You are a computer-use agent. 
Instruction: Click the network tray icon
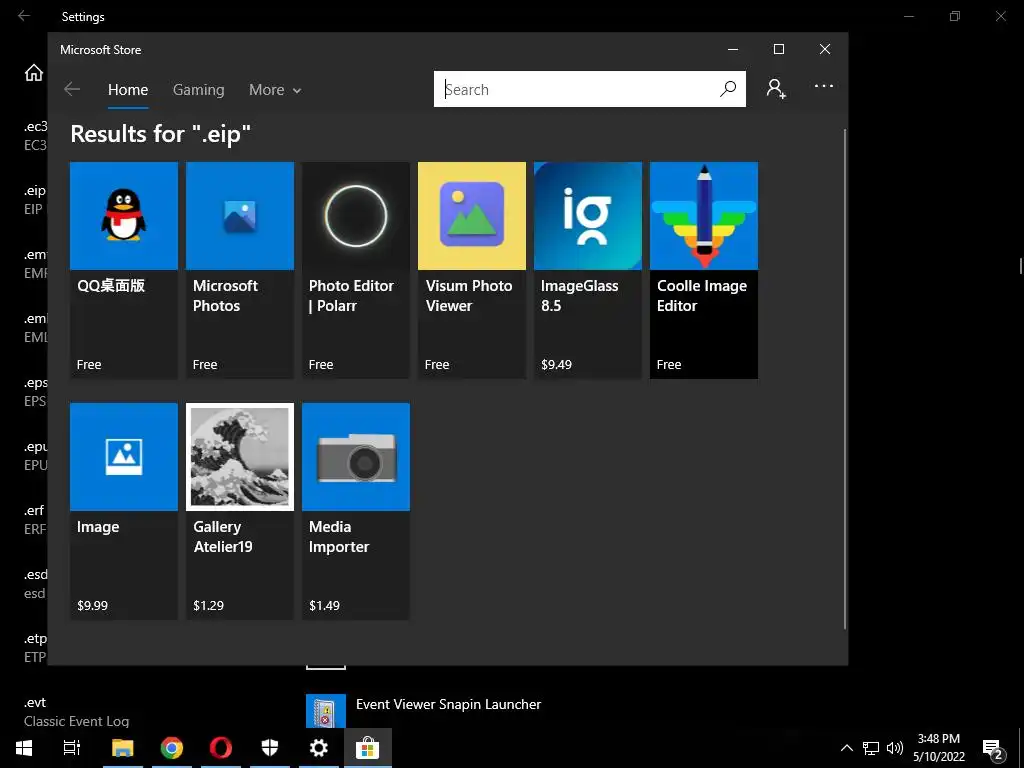point(871,748)
